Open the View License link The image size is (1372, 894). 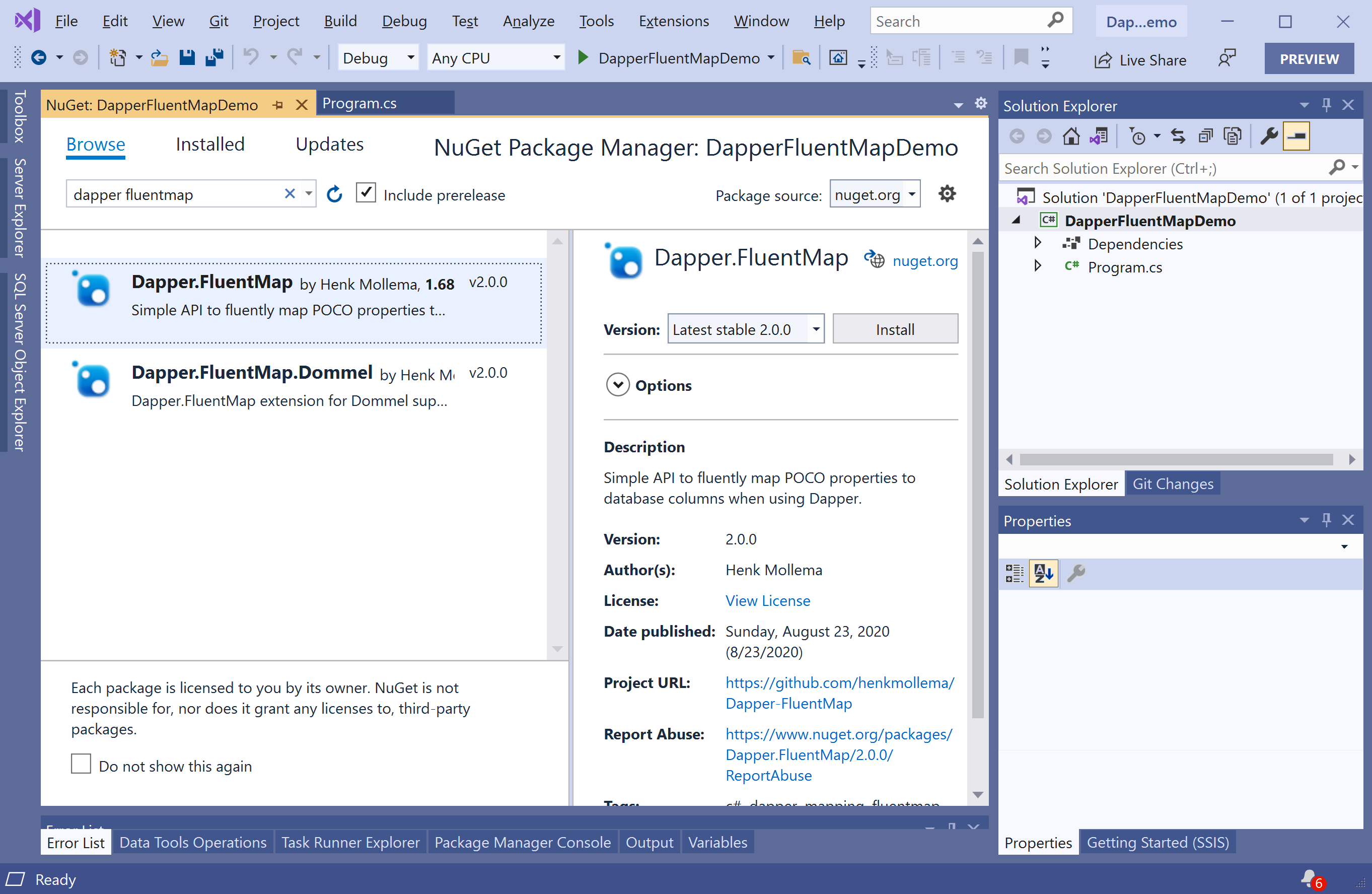click(x=767, y=600)
